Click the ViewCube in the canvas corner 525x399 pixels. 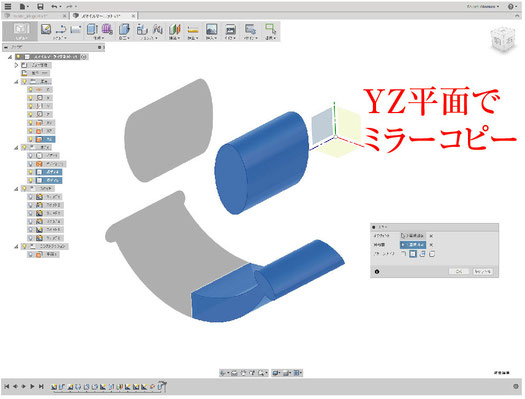coord(503,40)
